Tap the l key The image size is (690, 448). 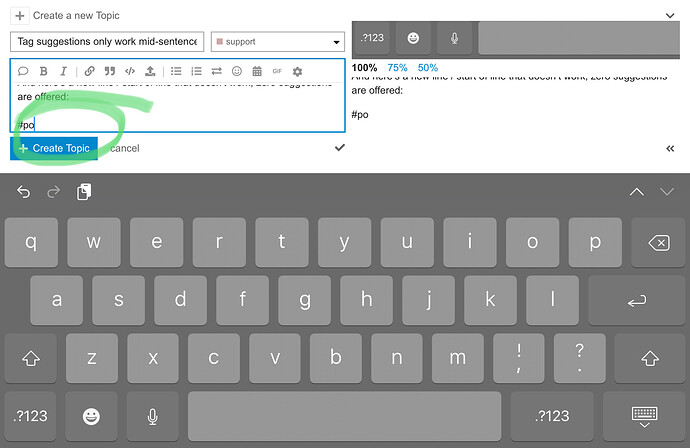552,301
